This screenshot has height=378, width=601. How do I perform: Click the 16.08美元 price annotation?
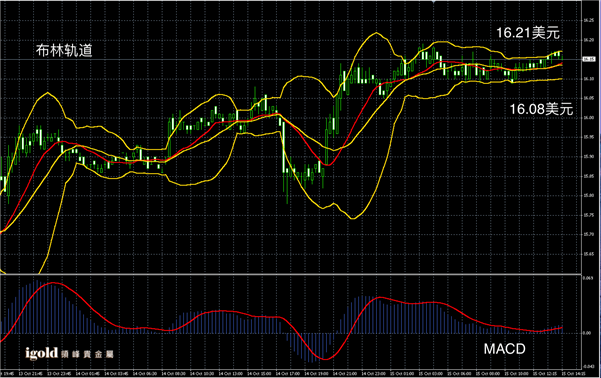(541, 109)
